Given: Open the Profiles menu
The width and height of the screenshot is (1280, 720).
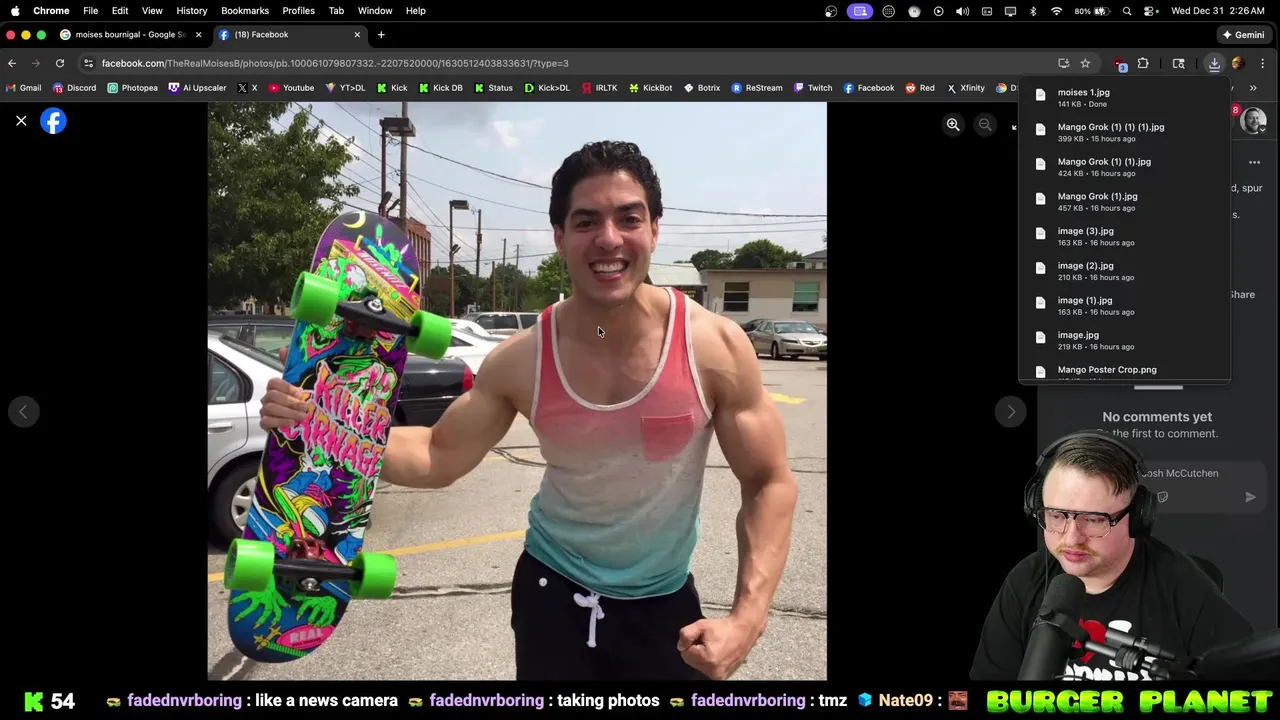Looking at the screenshot, I should pos(298,11).
